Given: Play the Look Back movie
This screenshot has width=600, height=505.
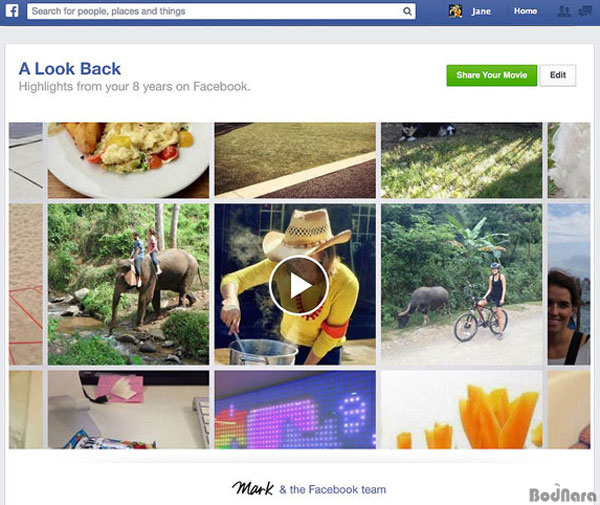Looking at the screenshot, I should 299,285.
